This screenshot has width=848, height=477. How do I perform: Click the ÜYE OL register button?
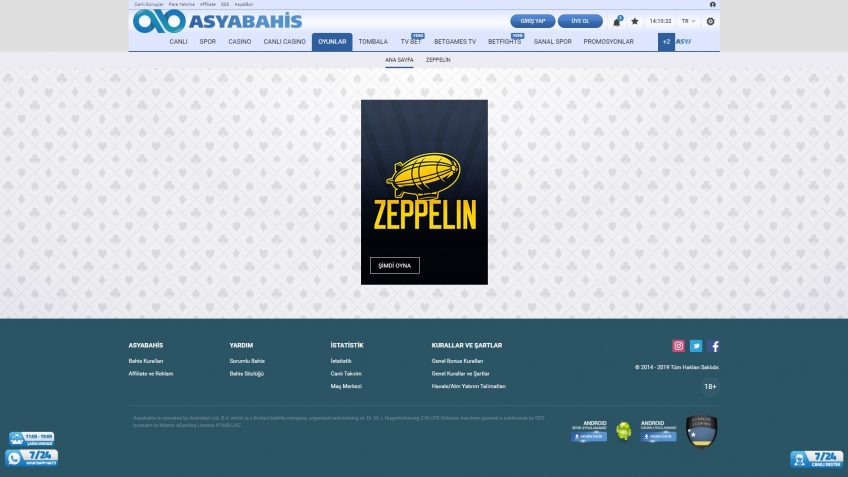pyautogui.click(x=580, y=21)
